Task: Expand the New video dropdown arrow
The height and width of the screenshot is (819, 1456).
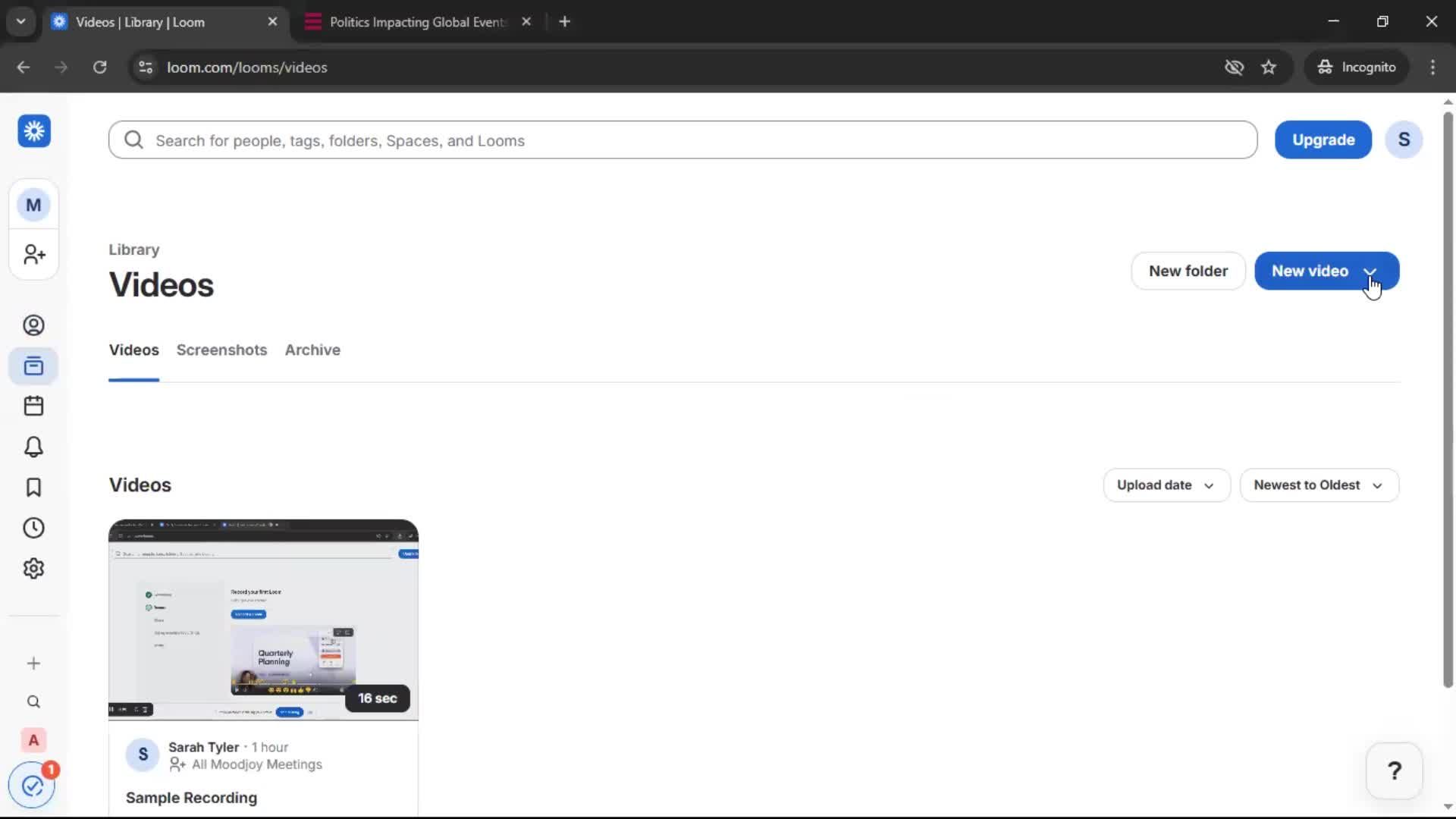Action: coord(1371,271)
